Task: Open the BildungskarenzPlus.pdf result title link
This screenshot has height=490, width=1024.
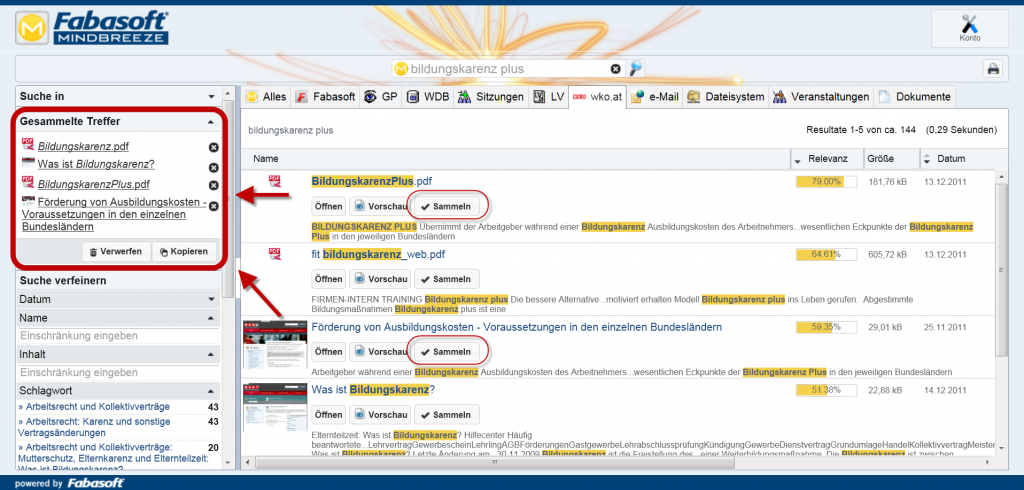Action: pos(372,181)
